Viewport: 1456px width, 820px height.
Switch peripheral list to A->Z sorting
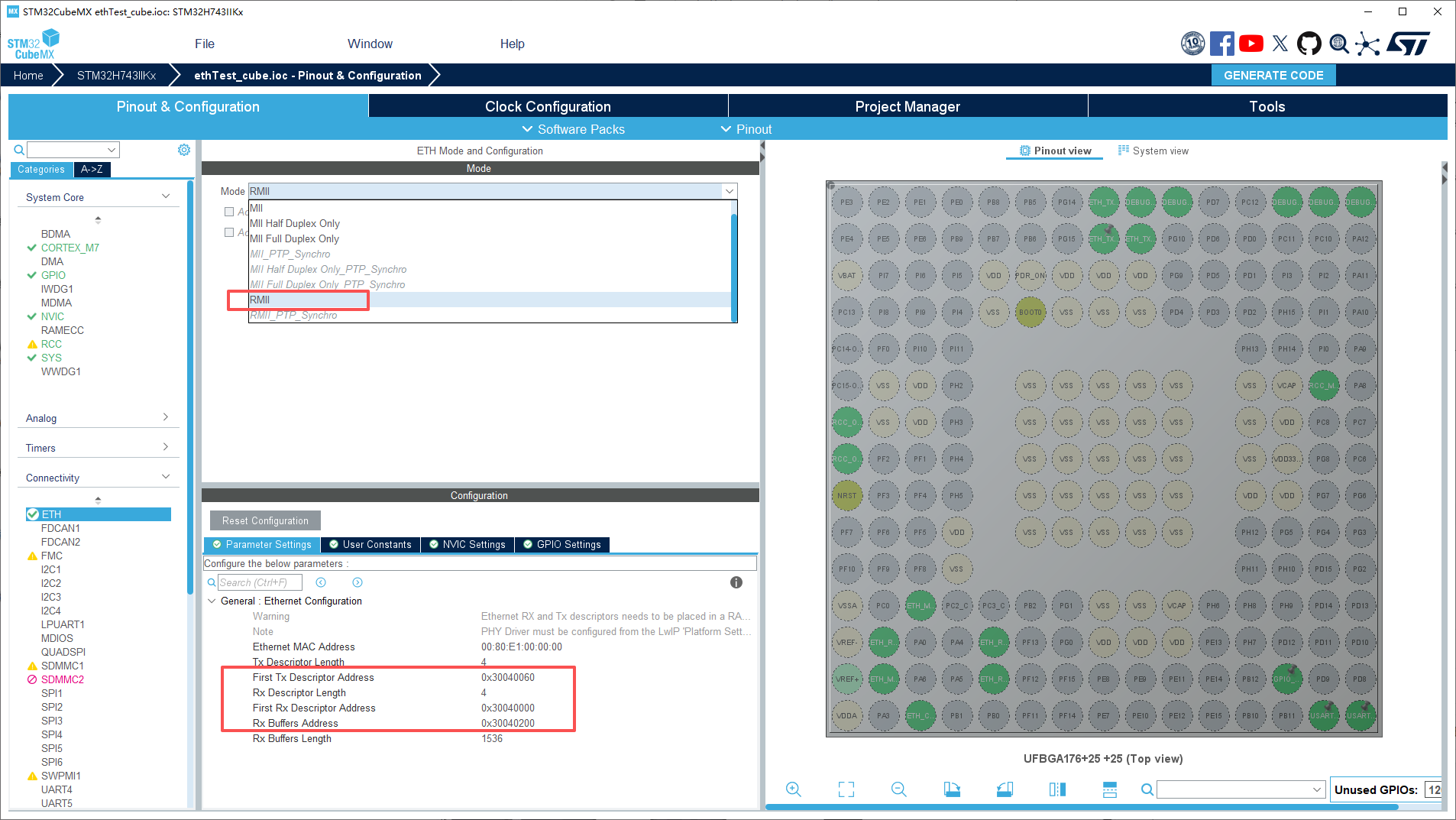click(92, 169)
